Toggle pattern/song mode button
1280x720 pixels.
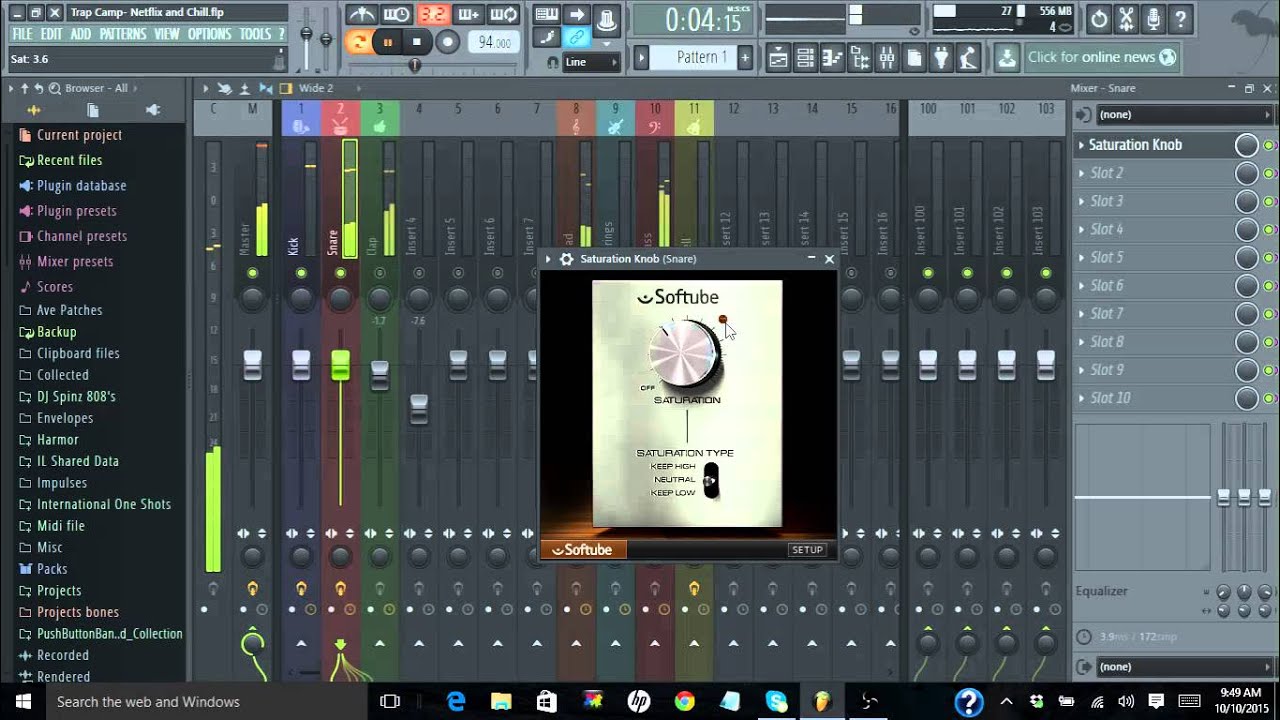click(358, 42)
